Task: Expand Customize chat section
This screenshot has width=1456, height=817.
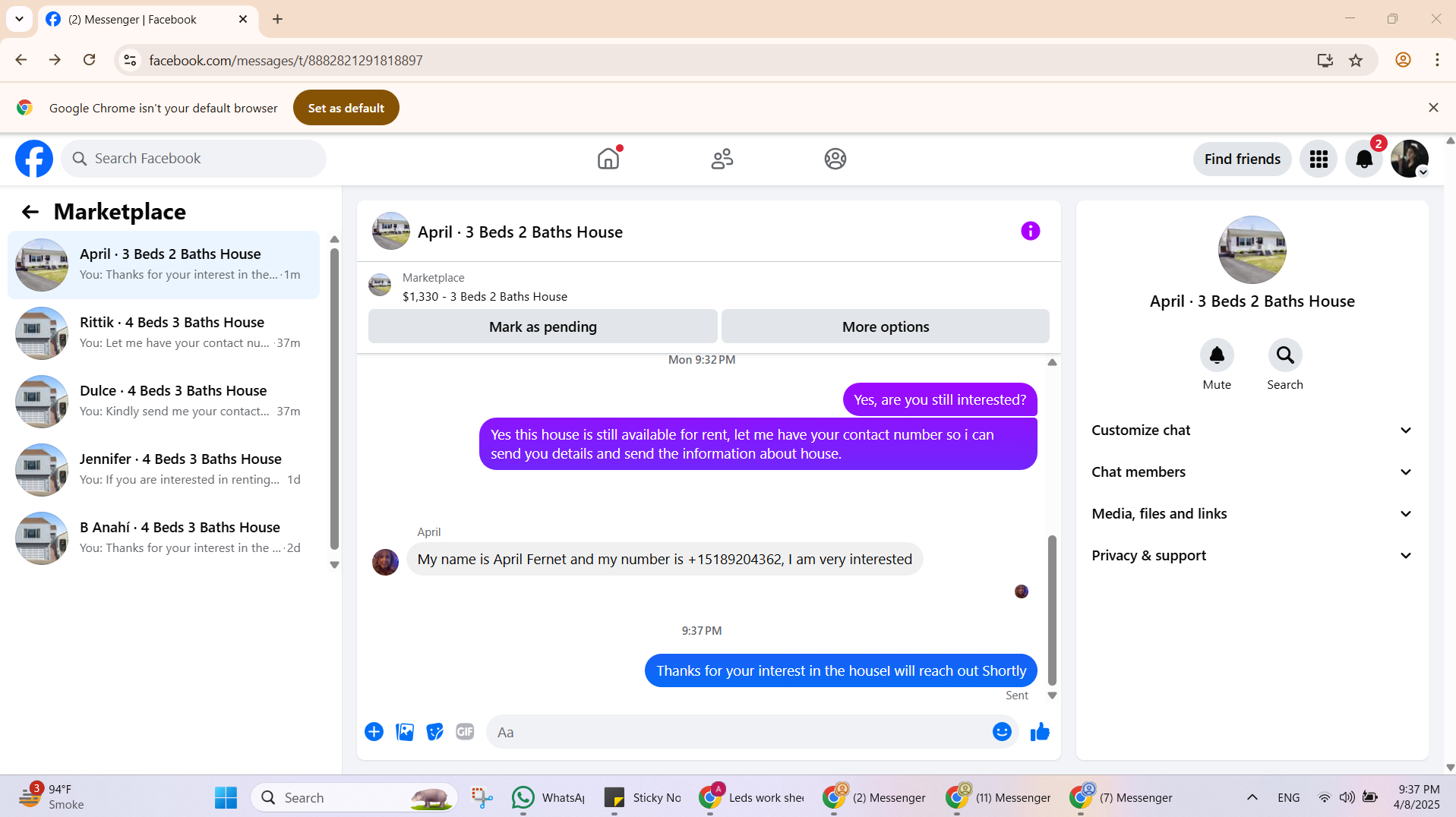Action: (1252, 431)
